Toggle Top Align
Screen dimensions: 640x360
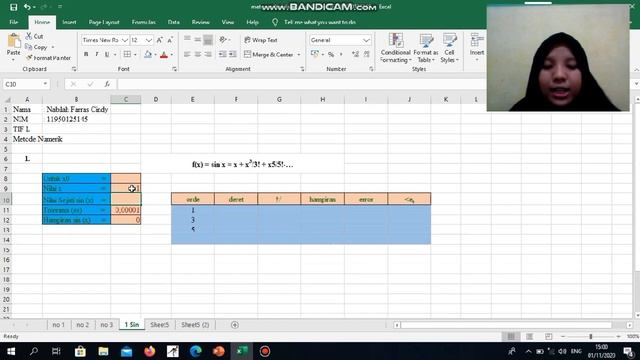tap(187, 40)
